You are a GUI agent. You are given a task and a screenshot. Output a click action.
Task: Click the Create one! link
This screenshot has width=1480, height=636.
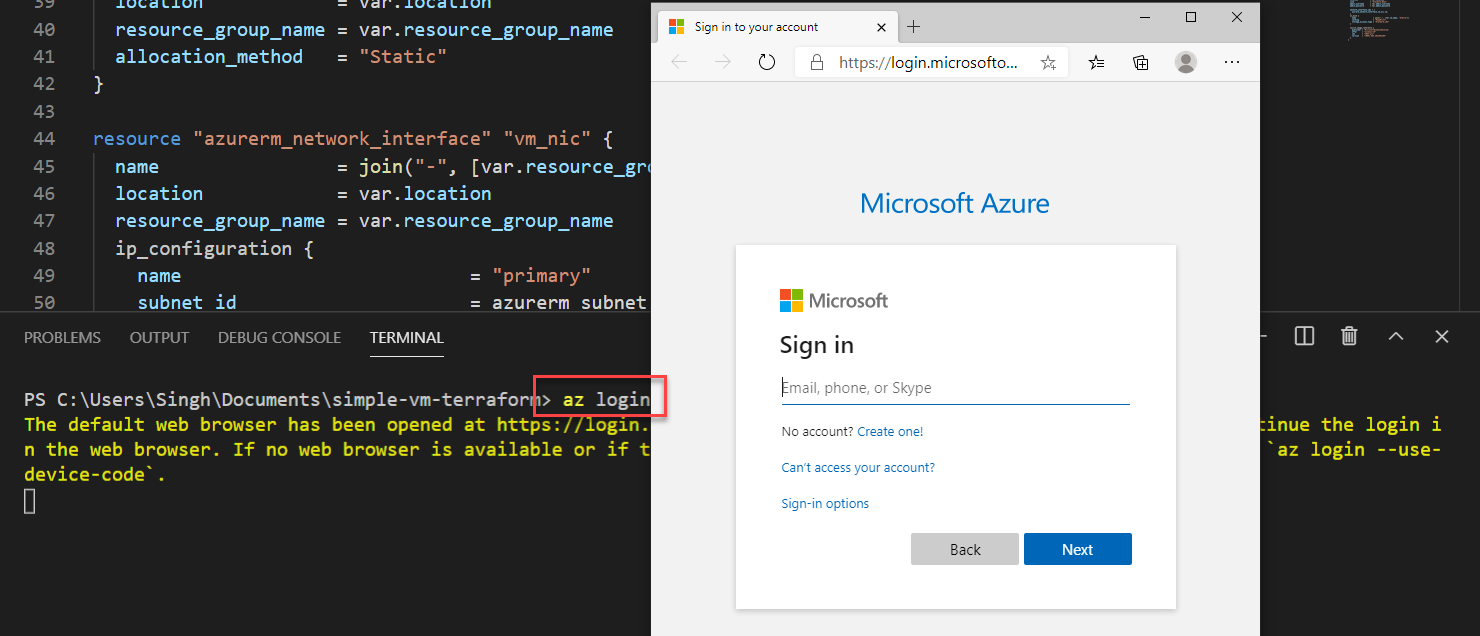(889, 431)
